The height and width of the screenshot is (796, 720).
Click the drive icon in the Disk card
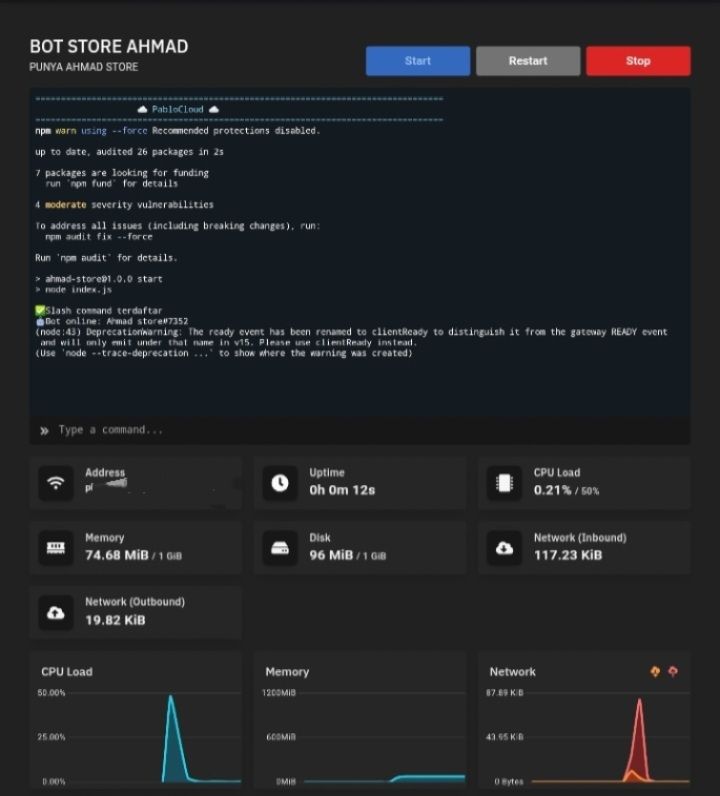pos(280,549)
